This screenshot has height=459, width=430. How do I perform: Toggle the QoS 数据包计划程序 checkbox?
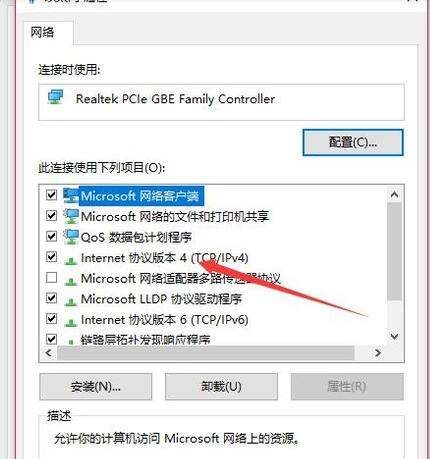[51, 236]
